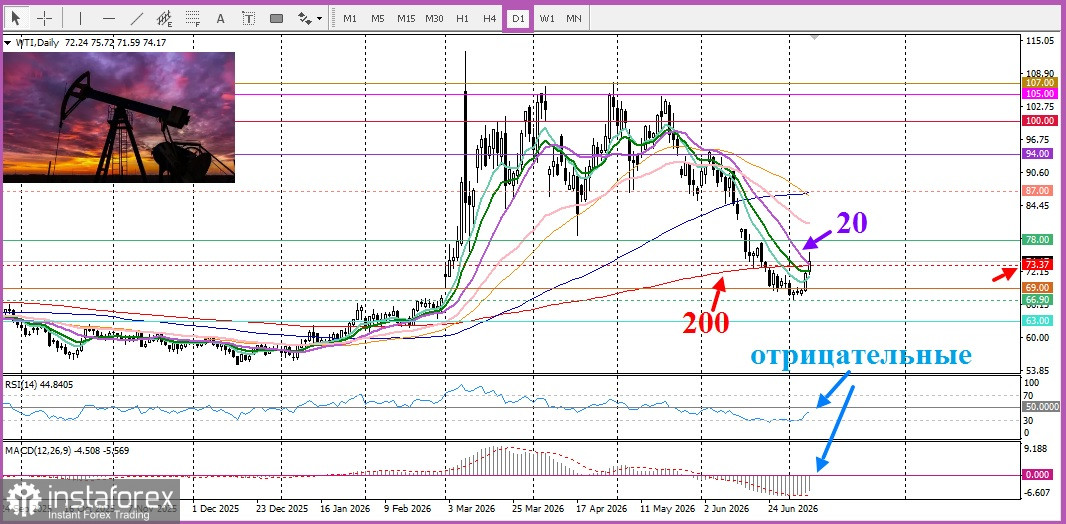Expand the WTI,Daily chart title triangle
The width and height of the screenshot is (1066, 524).
7,43
